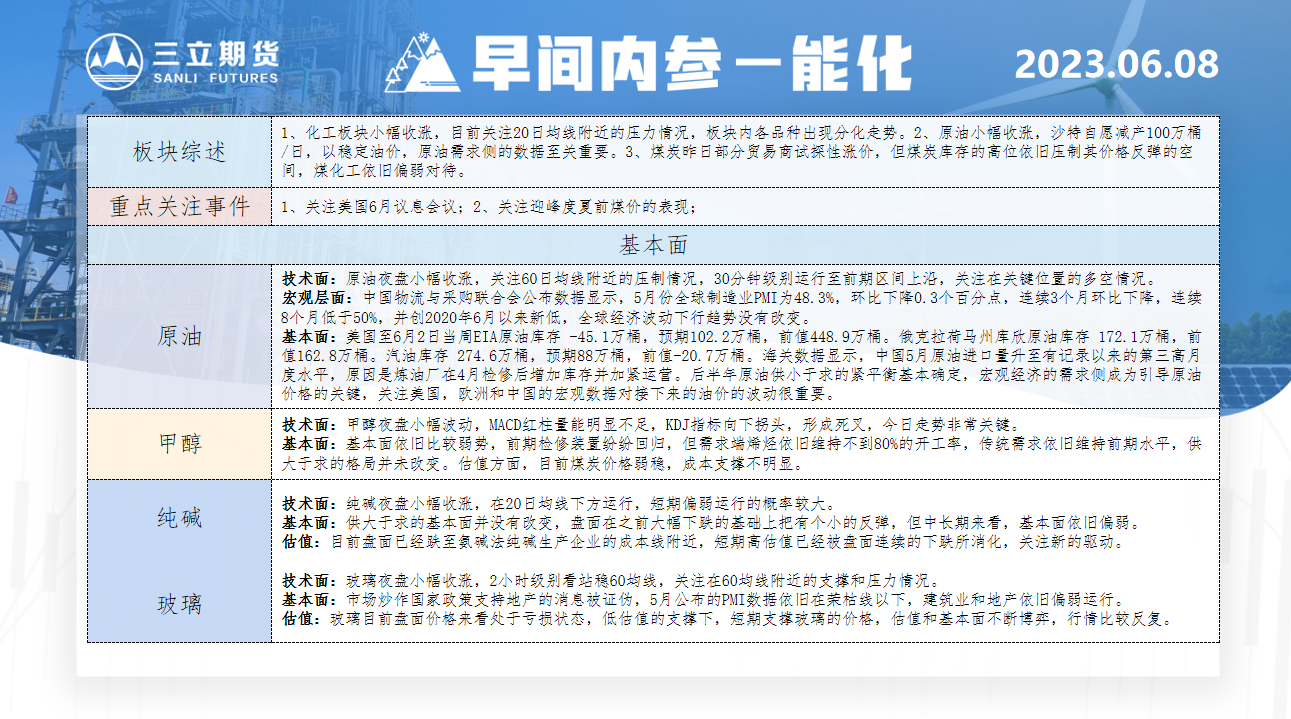Click the date 2023.06.08 in header

point(1116,64)
